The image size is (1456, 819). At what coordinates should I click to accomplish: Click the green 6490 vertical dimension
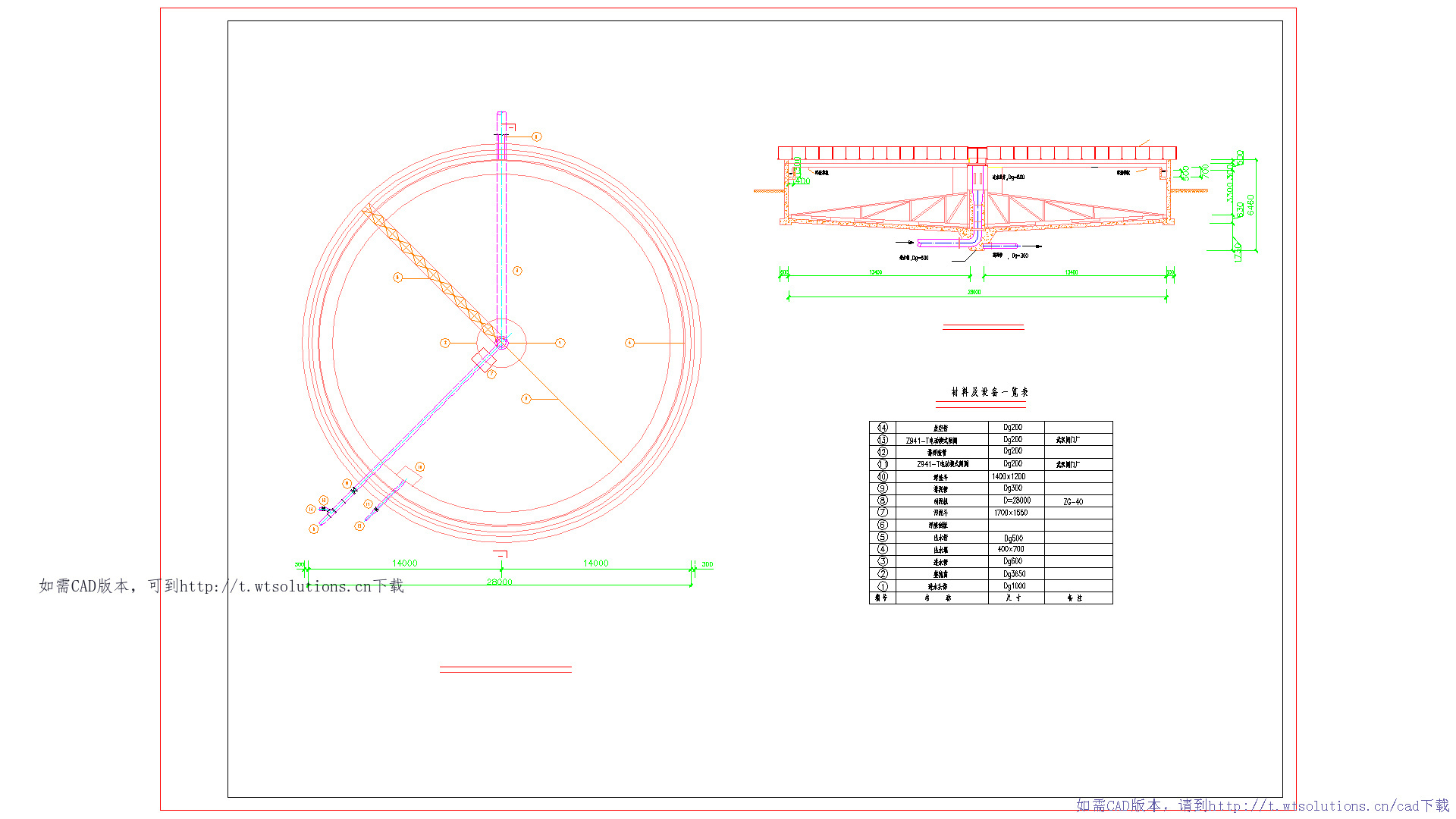[x=1250, y=205]
